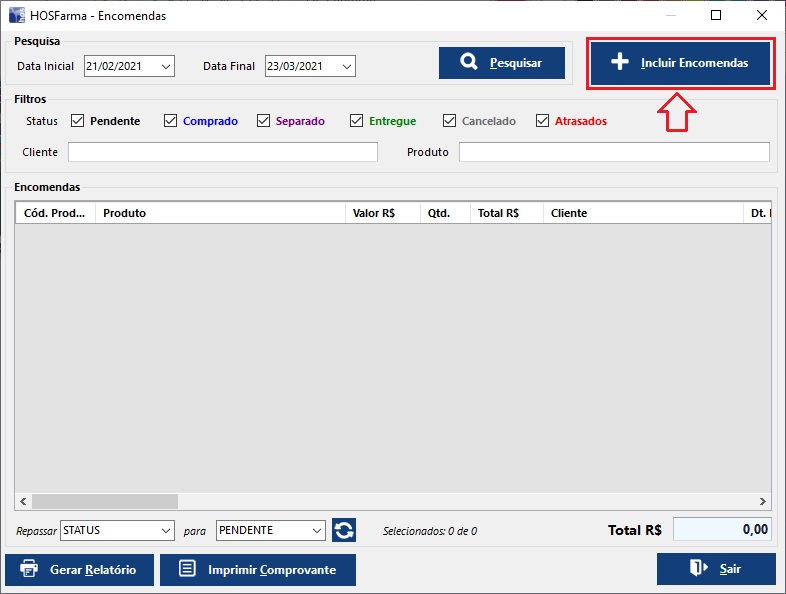Uncheck the Pendente status checkbox
This screenshot has height=594, width=786.
(77, 121)
